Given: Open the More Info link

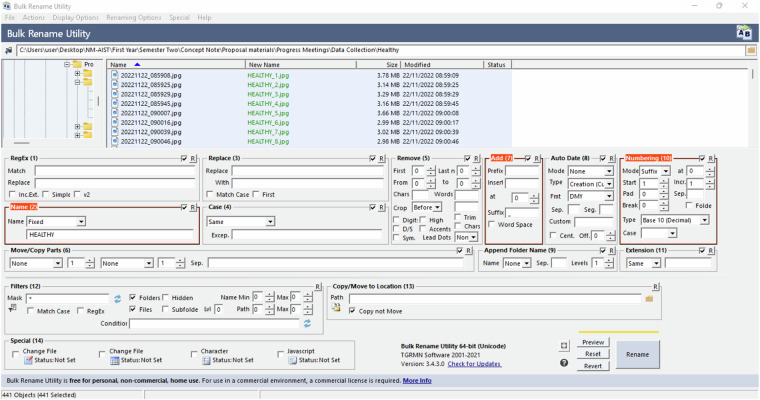Looking at the screenshot, I should 417,381.
